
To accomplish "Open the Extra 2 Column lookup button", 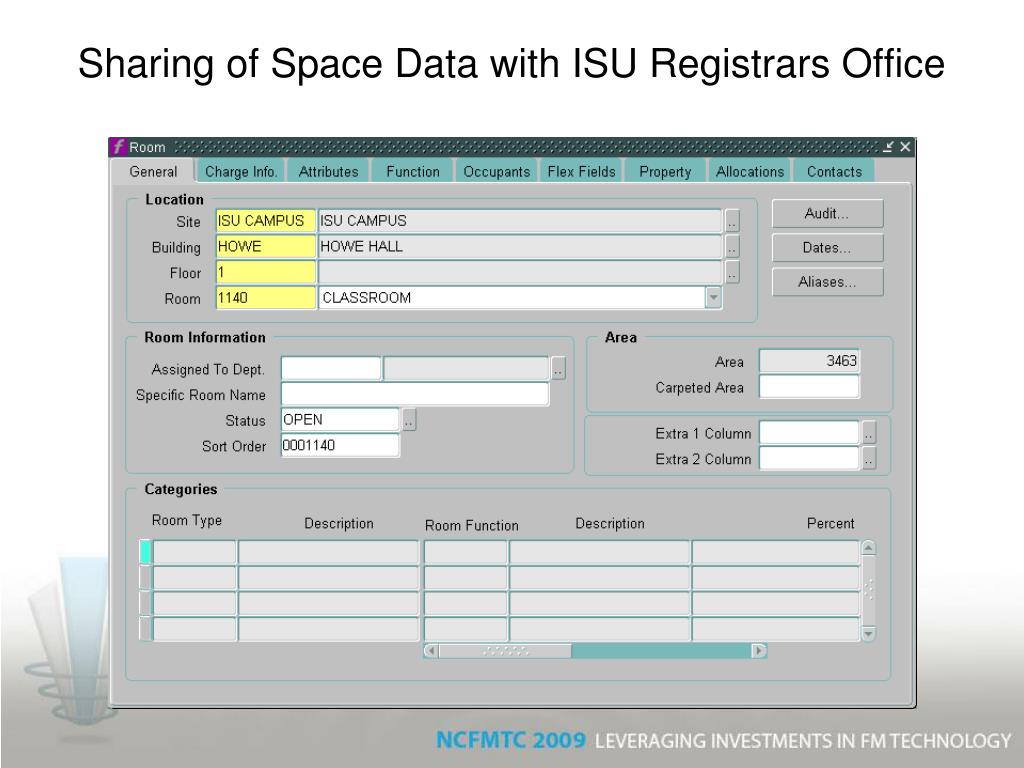I will pos(869,458).
